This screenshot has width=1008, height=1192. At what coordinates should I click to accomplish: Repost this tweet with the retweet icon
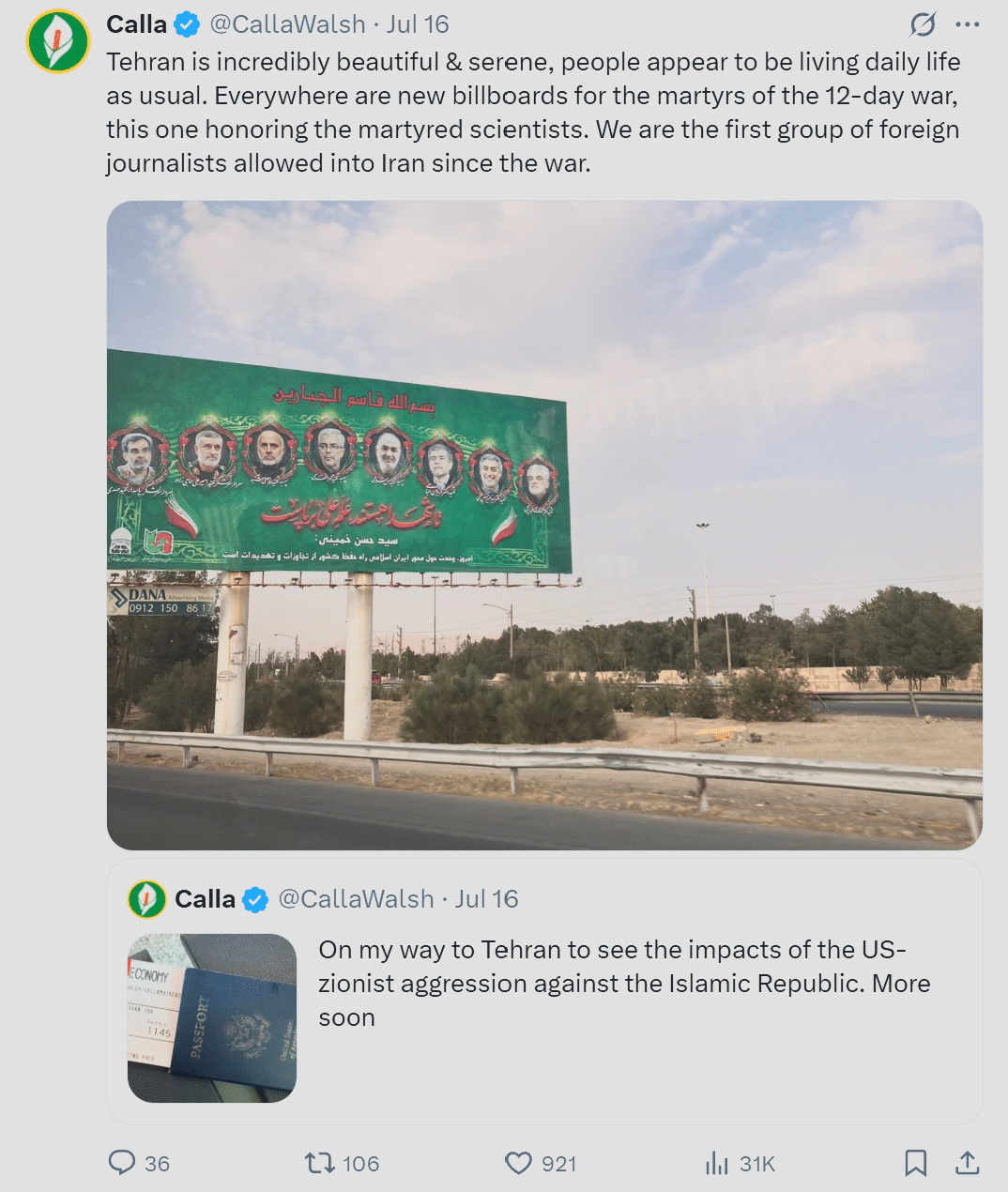point(319,1163)
